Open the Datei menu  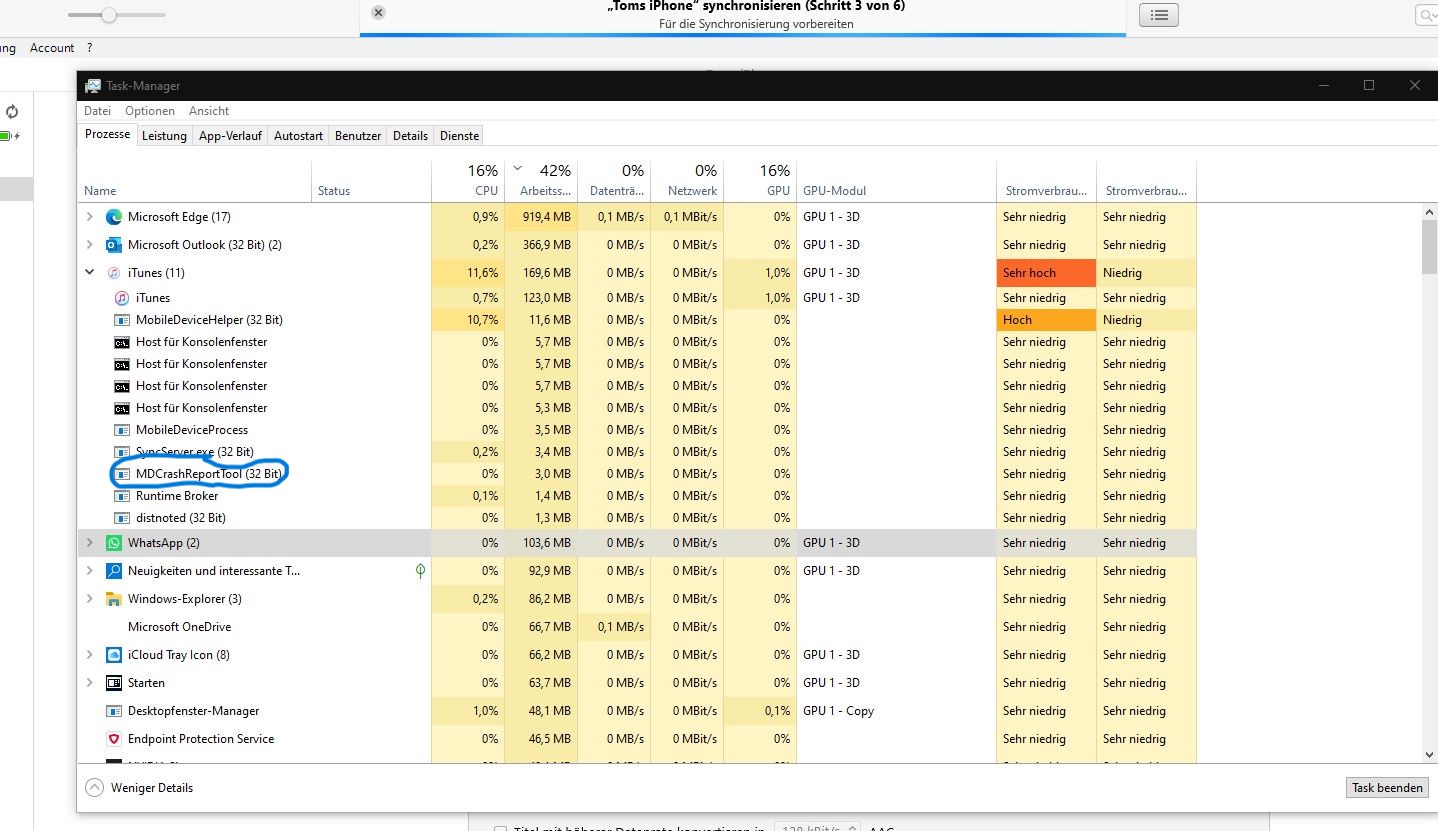click(97, 111)
